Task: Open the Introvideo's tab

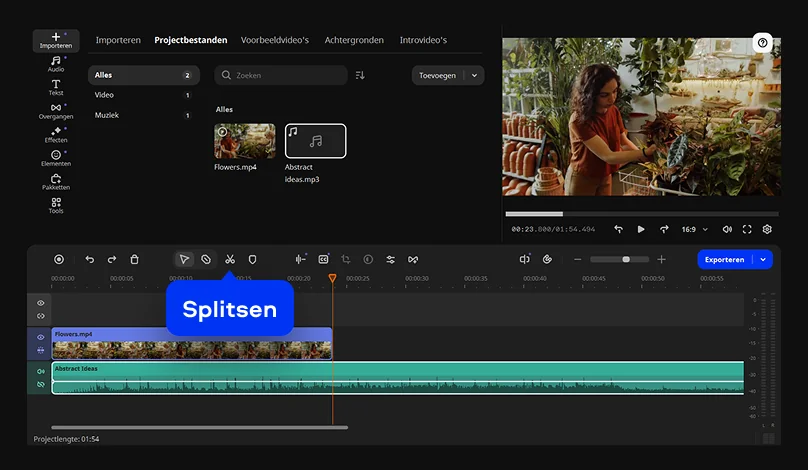Action: pos(423,40)
